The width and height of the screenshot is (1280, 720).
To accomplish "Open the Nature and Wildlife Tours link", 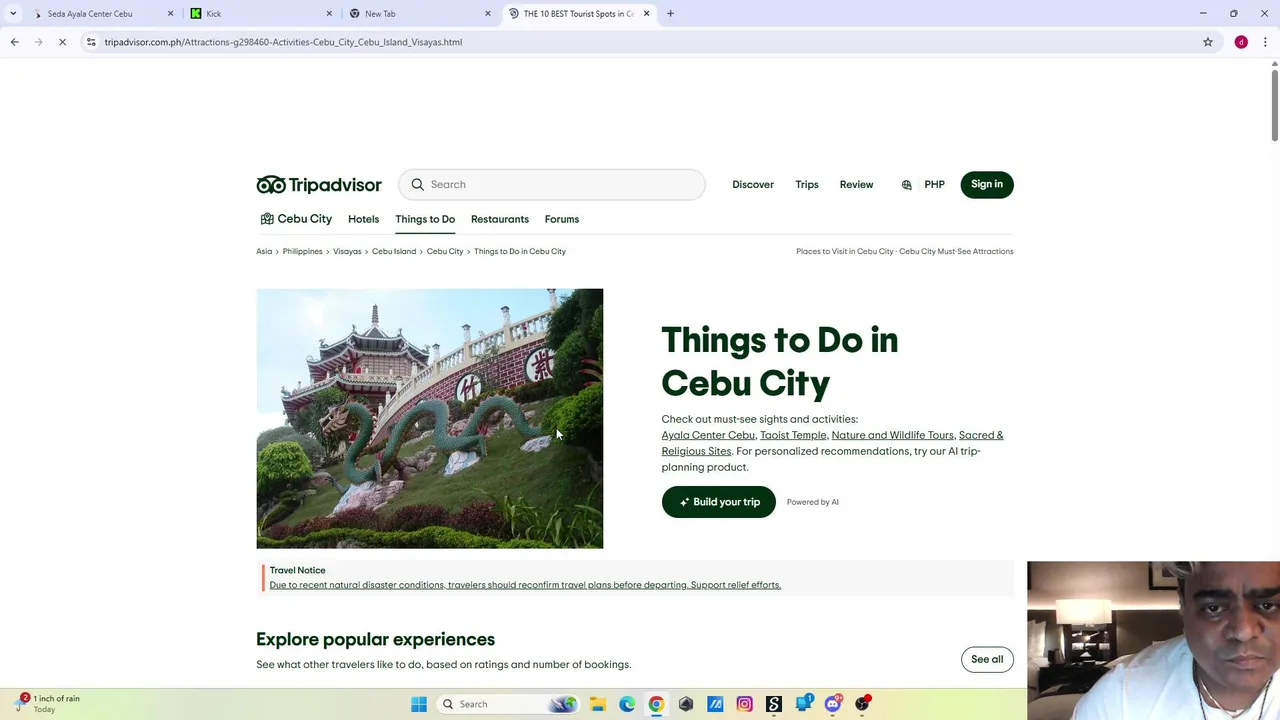I will click(892, 435).
